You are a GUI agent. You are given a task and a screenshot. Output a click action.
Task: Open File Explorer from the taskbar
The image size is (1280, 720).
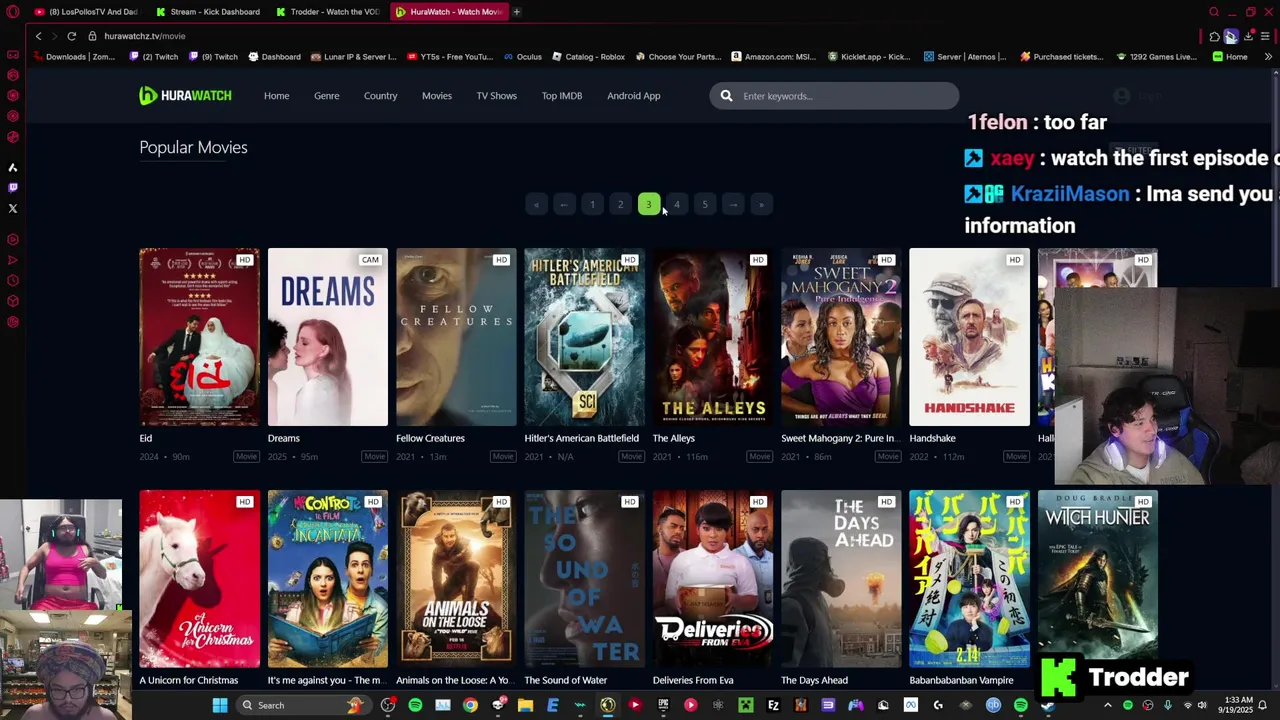(x=525, y=705)
